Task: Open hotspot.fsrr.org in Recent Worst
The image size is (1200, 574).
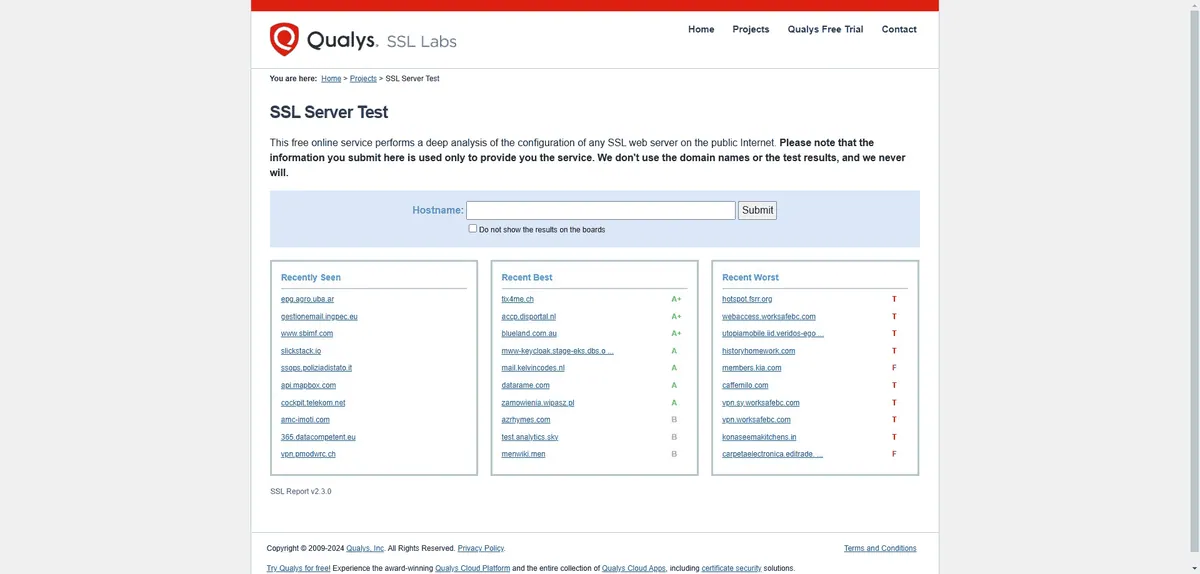Action: [x=747, y=299]
